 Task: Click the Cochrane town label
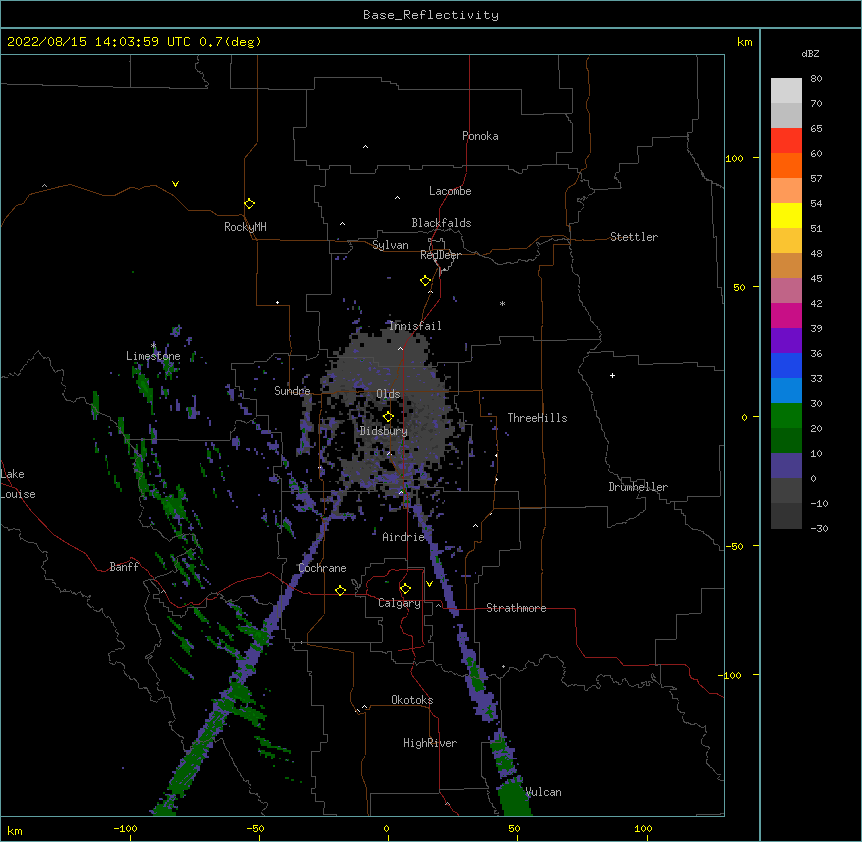322,568
